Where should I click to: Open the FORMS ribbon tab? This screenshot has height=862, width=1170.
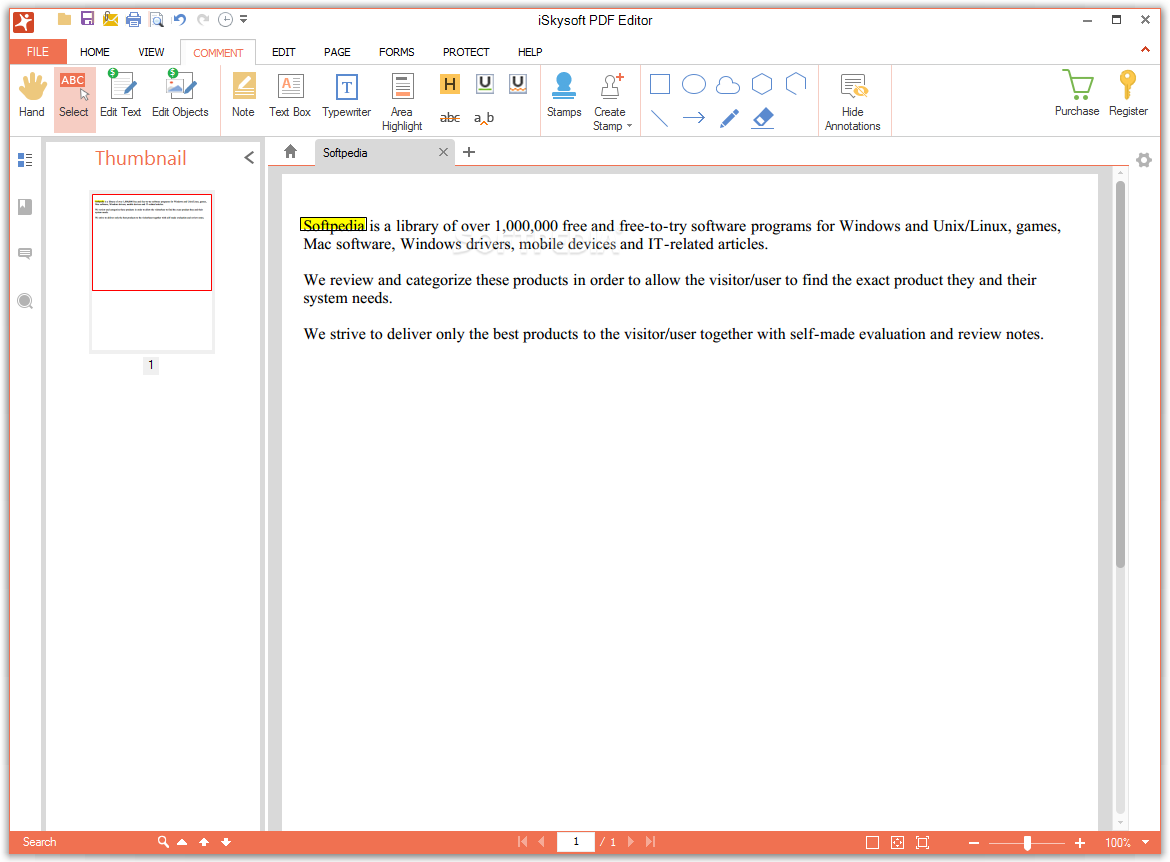[x=397, y=52]
